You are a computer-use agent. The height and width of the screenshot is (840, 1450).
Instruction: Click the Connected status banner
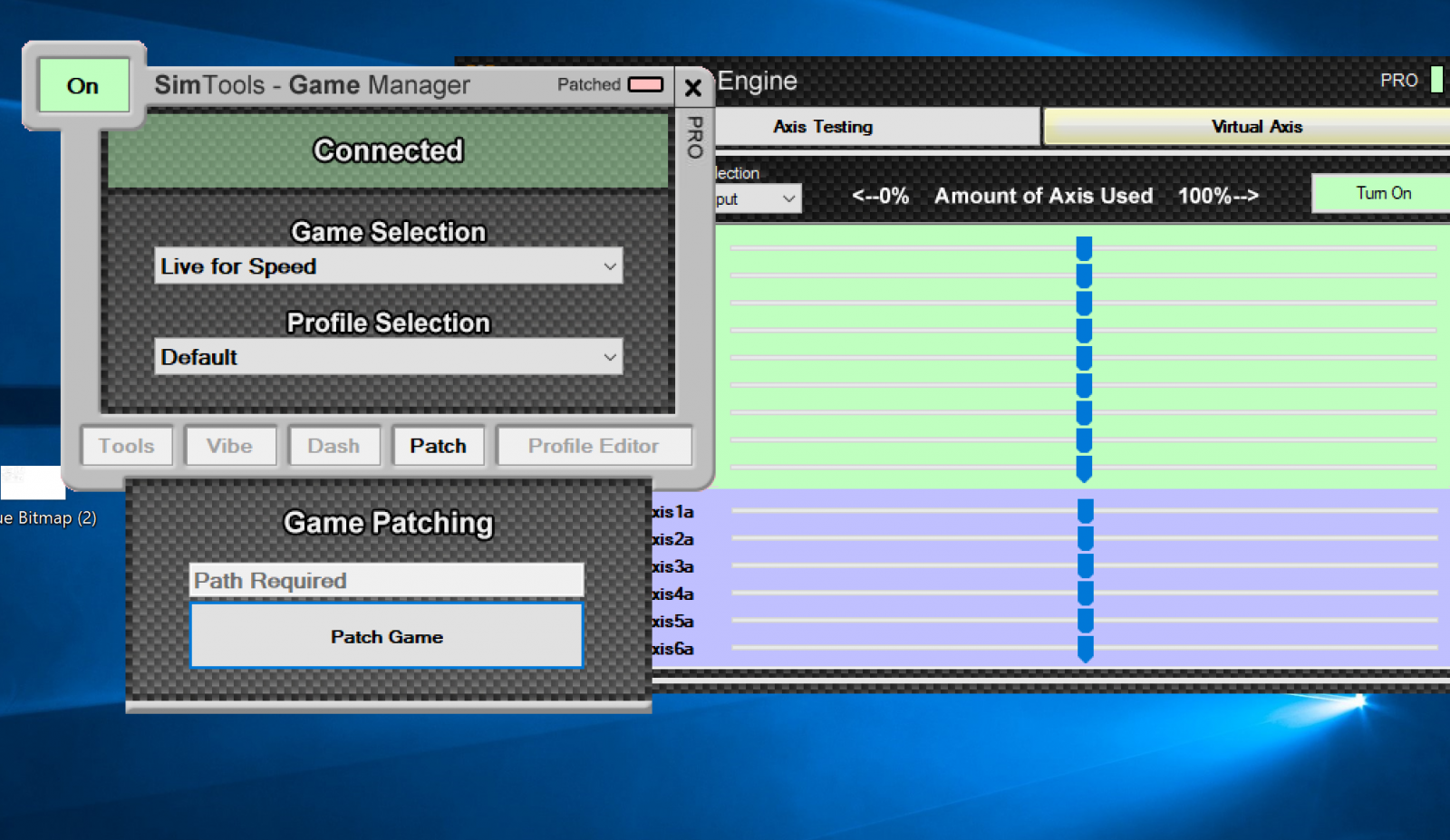pyautogui.click(x=388, y=150)
